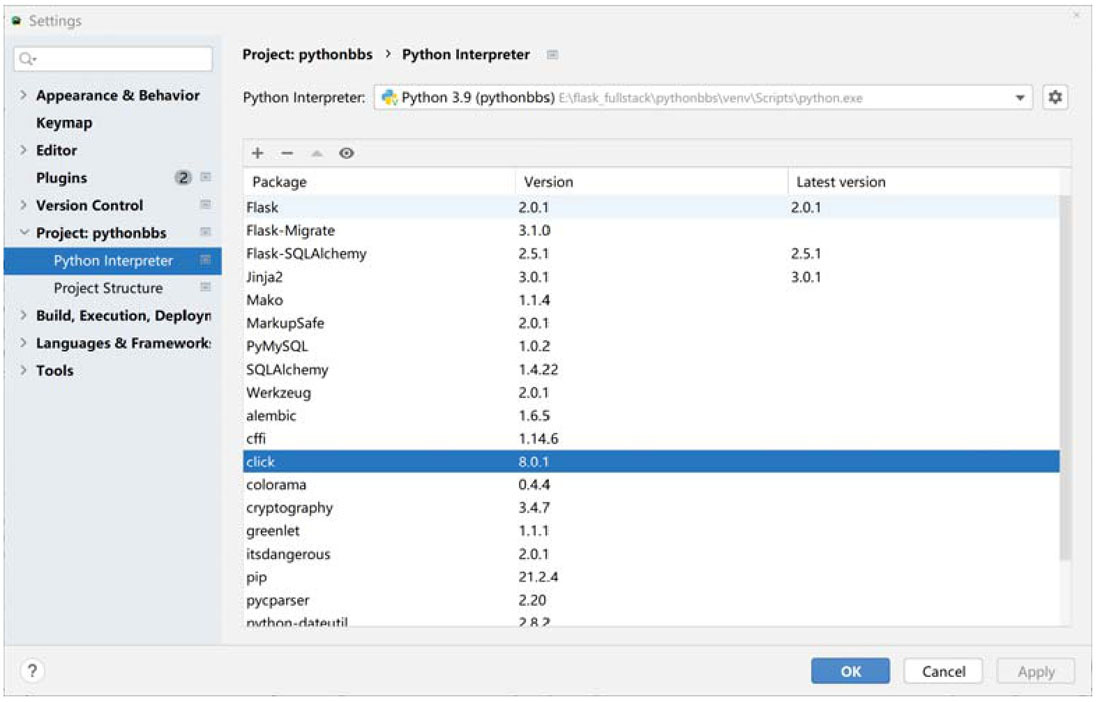This screenshot has height=702, width=1100.
Task: Expand the Version Control section
Action: point(23,205)
